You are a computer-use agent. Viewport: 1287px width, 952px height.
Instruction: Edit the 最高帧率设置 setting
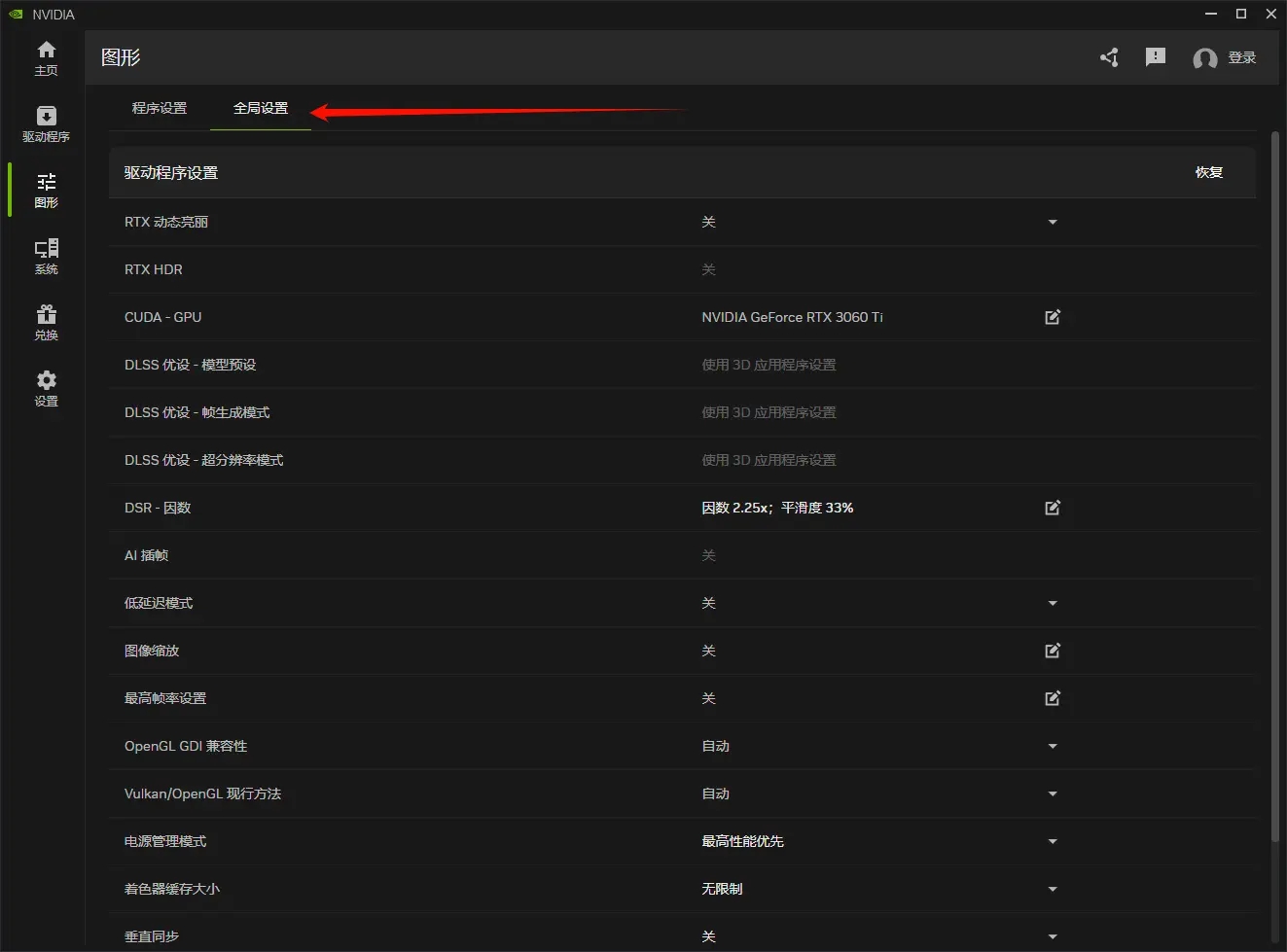click(1053, 698)
